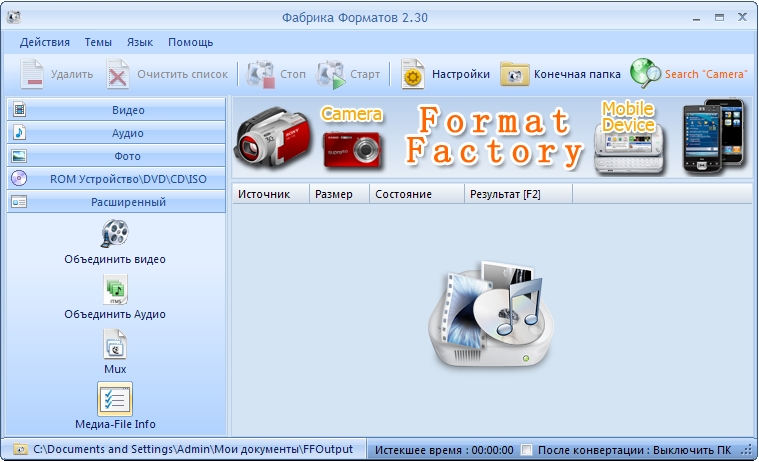Screen dimensions: 759x462
Task: Click the Настройки gear icon
Action: pos(413,74)
